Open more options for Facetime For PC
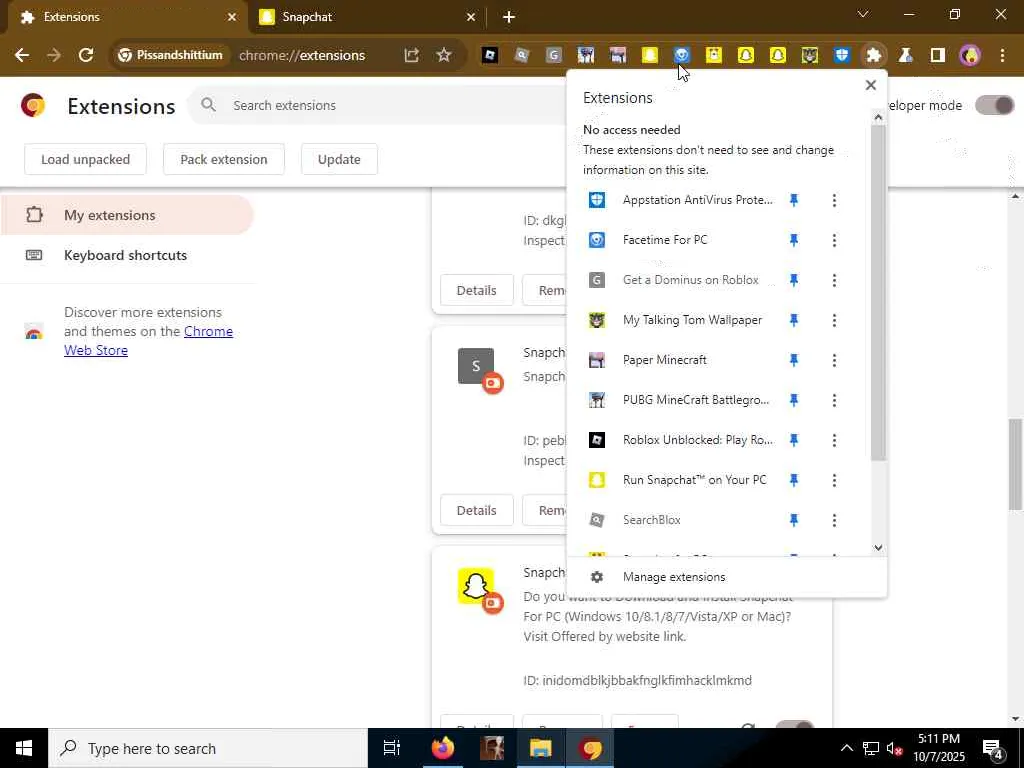The image size is (1024, 768). tap(834, 240)
